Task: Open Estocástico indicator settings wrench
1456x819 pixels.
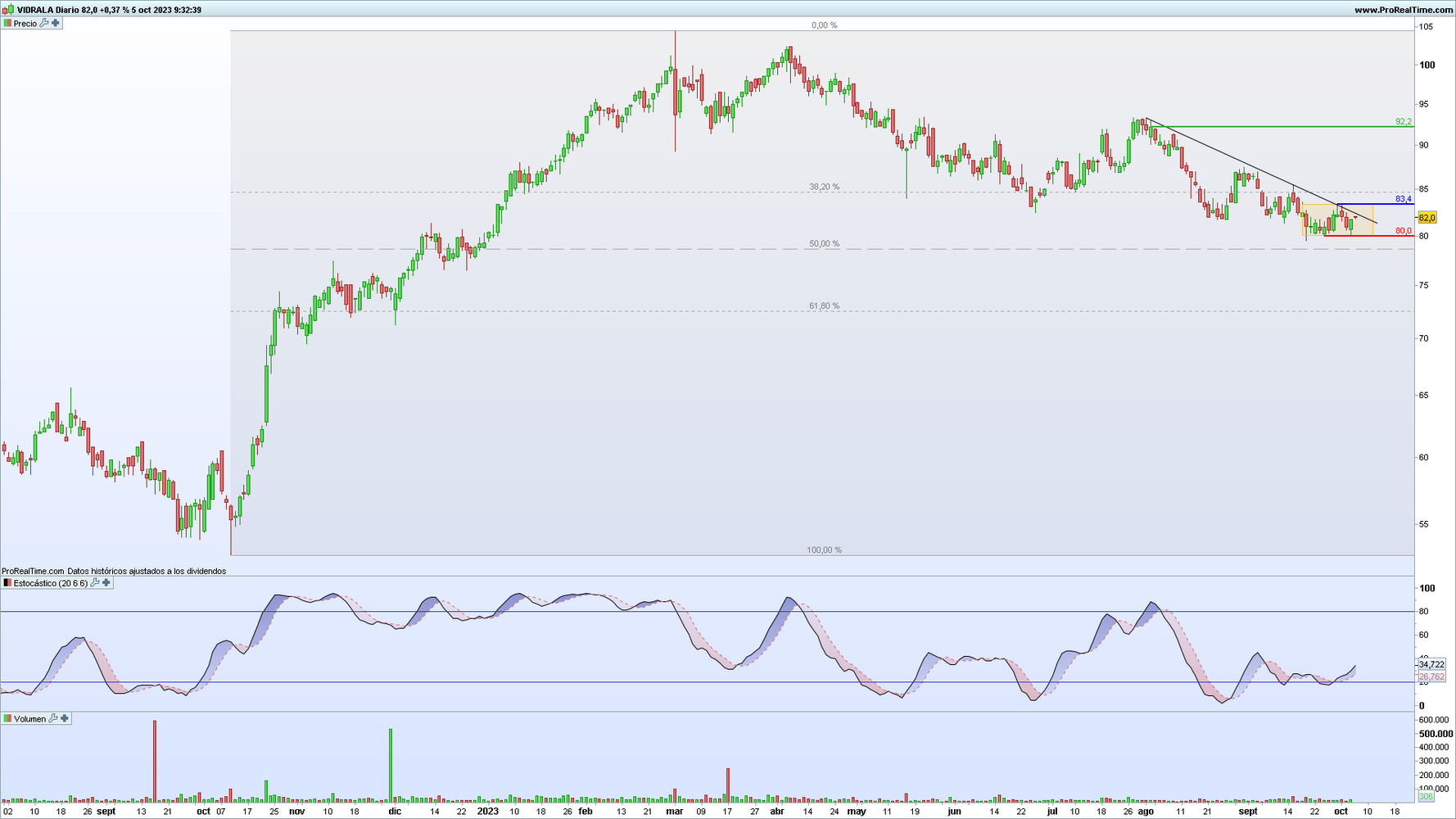Action: [95, 583]
